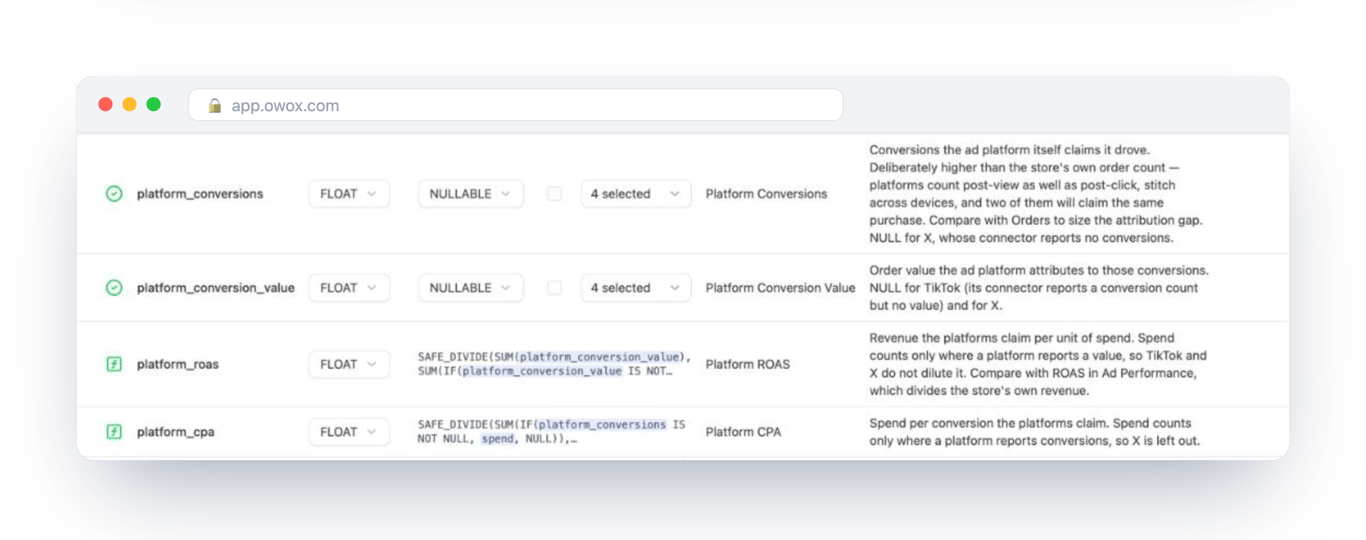Open FLOAT type dropdown for platform_conversions
Screen dimensions: 1366x540
pos(349,194)
